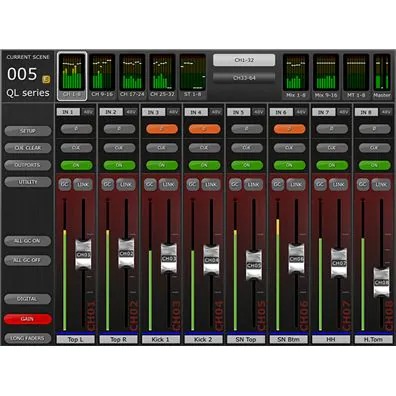Select the SN Btm channel name label
Screen dimensions: 396x396
(289, 340)
